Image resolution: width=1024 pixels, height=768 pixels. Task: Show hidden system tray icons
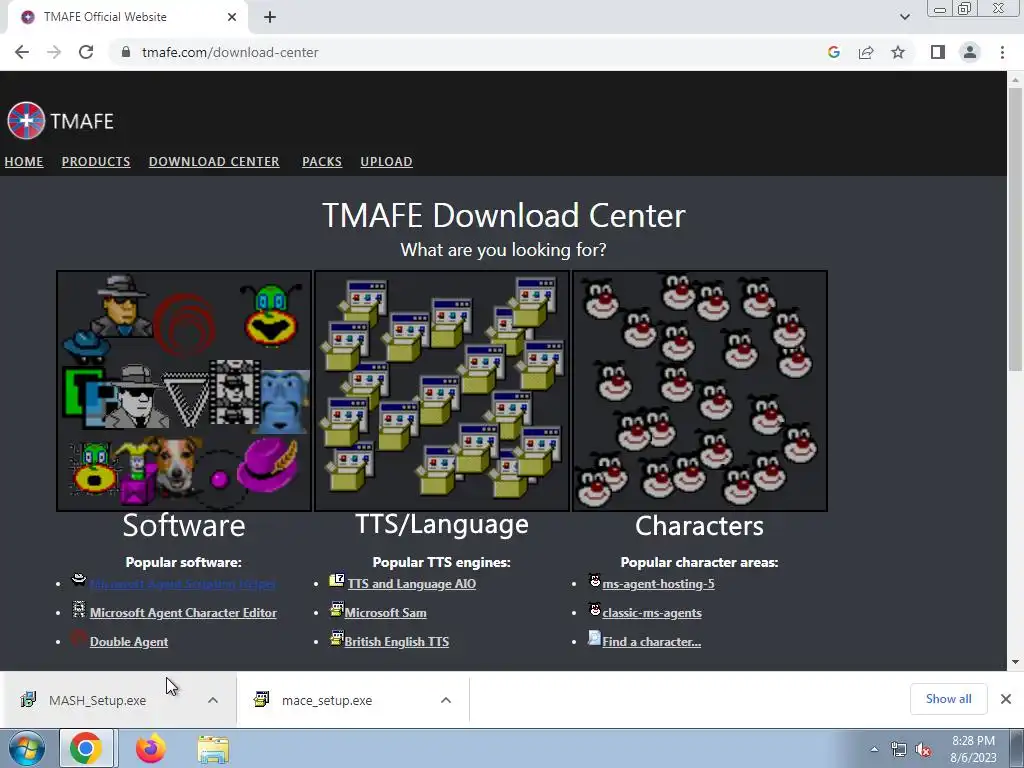click(x=874, y=750)
